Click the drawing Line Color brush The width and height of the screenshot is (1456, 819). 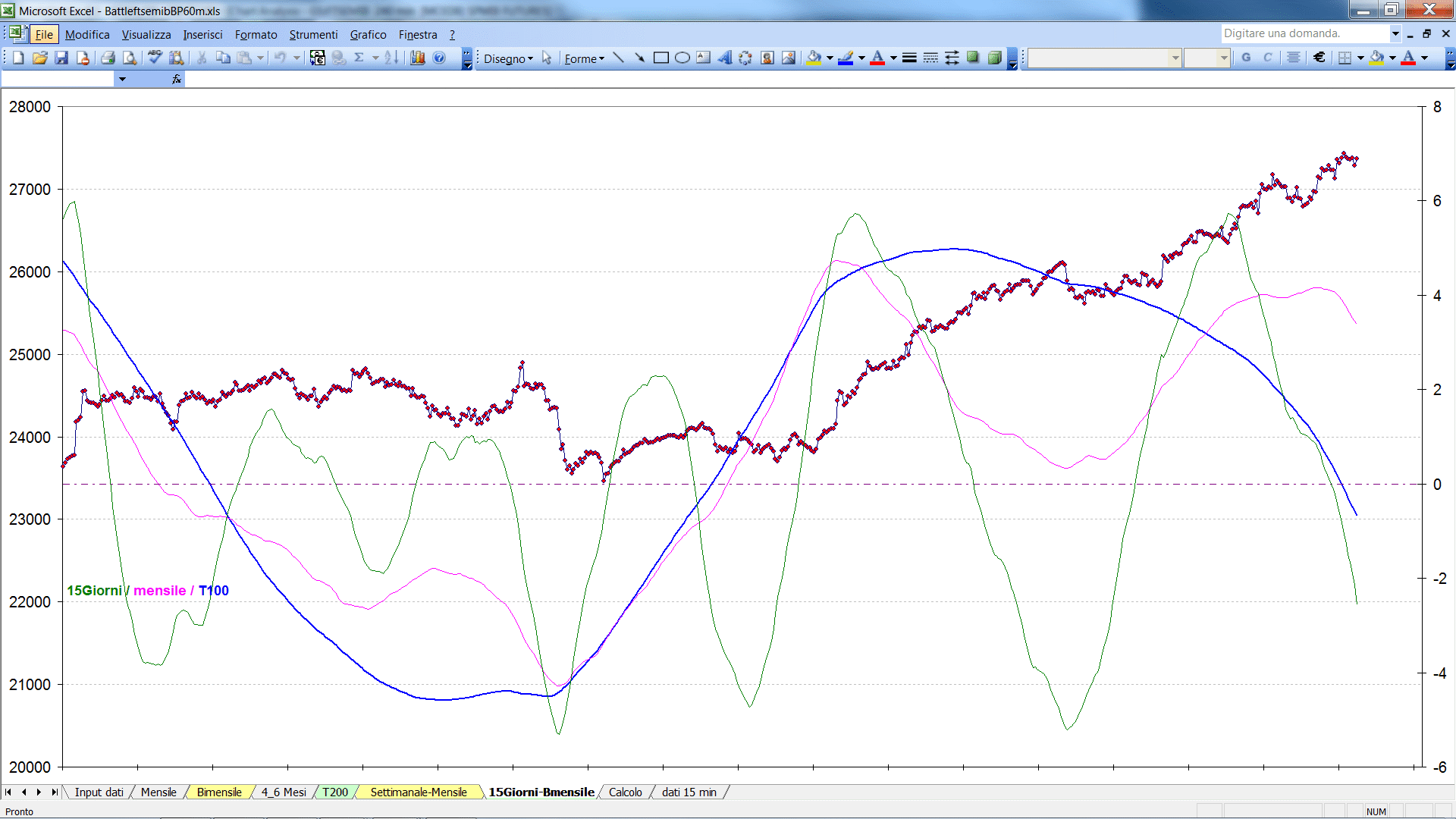tap(846, 58)
